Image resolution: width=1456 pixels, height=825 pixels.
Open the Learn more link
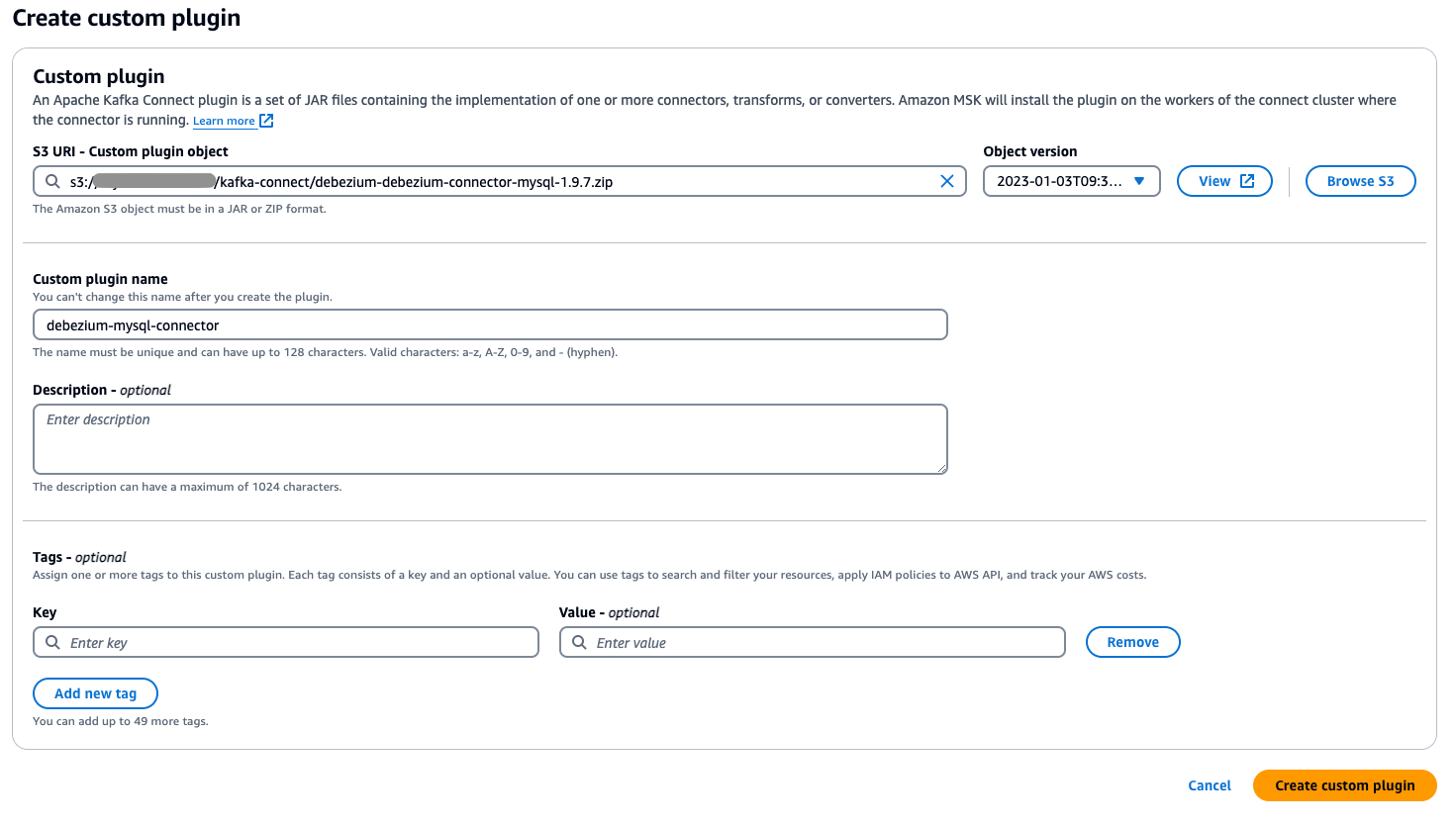pyautogui.click(x=224, y=121)
